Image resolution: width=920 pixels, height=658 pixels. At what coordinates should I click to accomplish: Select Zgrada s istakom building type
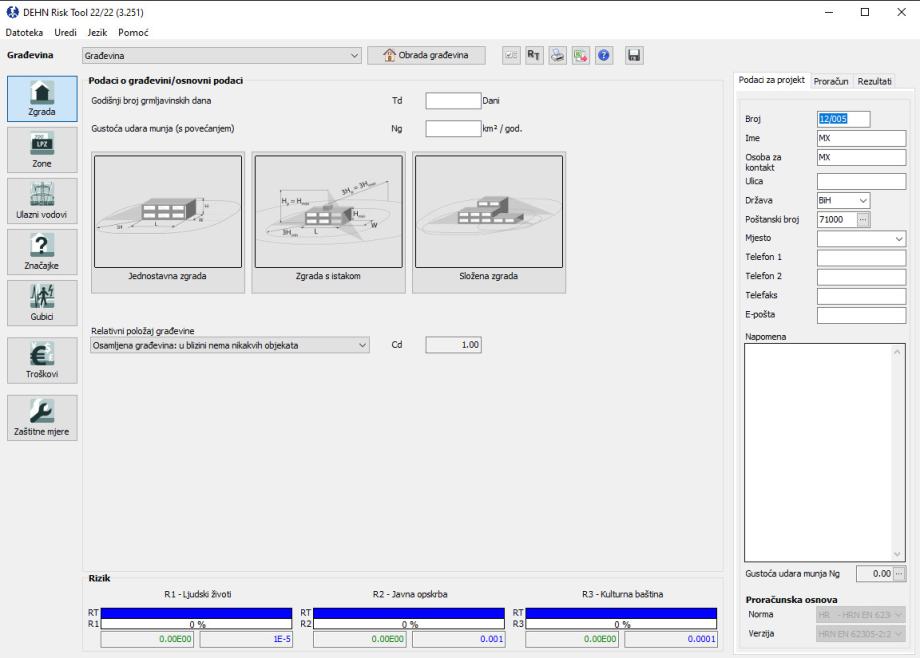(329, 222)
